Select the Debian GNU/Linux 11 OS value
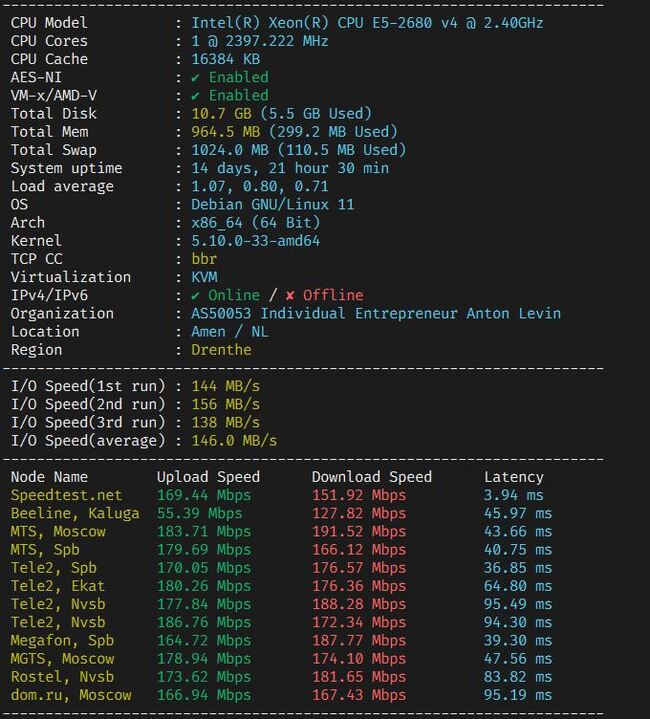Viewport: 650px width, 719px height. tap(272, 204)
